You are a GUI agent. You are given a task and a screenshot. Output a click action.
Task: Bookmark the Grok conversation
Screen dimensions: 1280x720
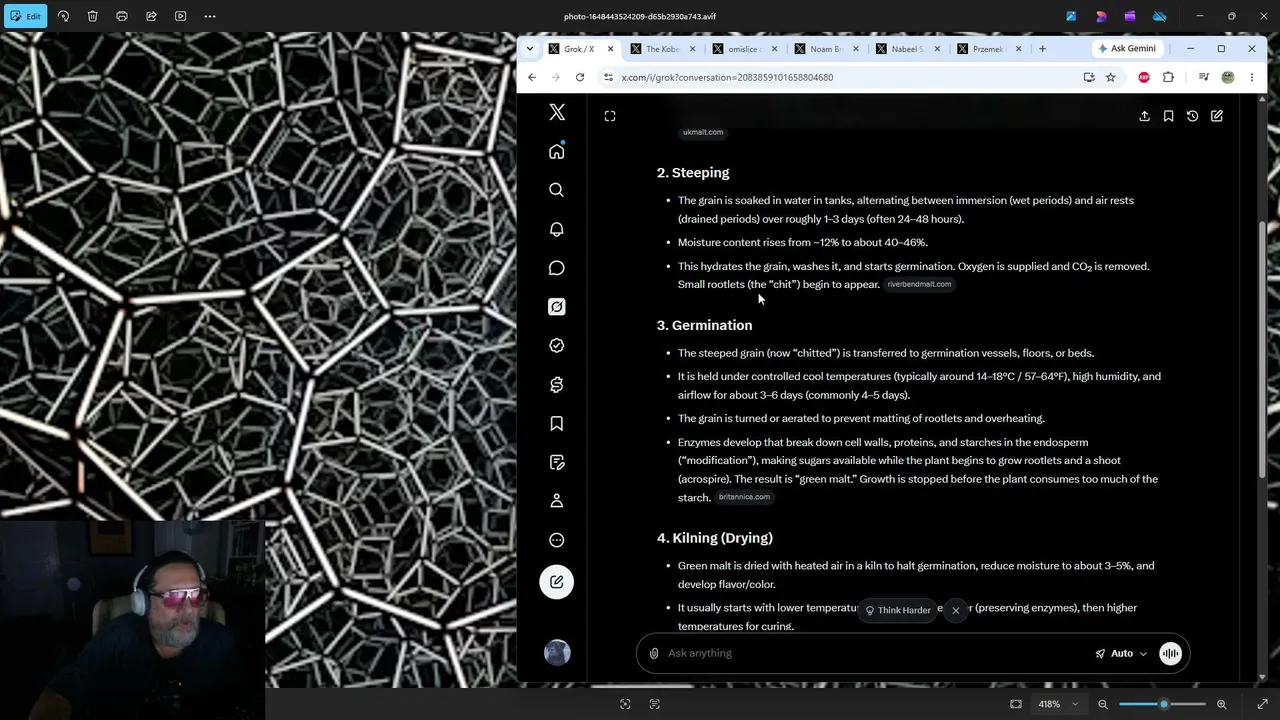click(x=1168, y=116)
